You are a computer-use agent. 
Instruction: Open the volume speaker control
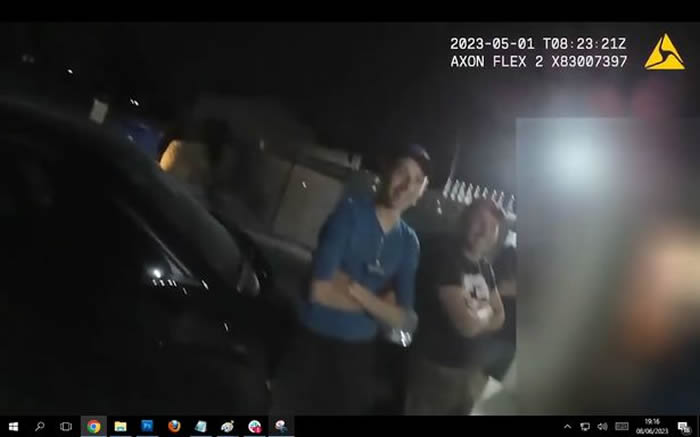point(603,427)
